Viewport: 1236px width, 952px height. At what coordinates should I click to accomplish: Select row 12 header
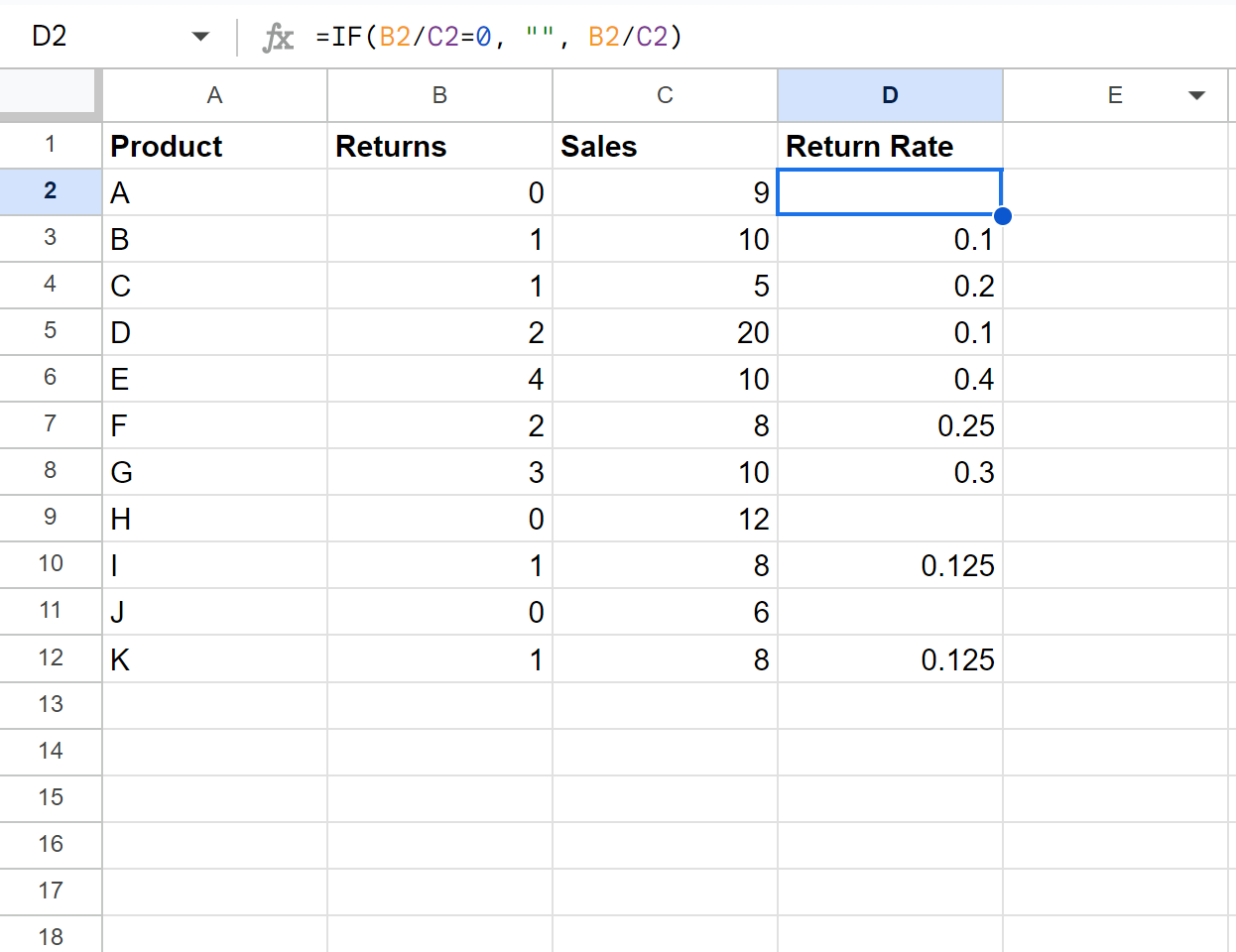tap(51, 658)
